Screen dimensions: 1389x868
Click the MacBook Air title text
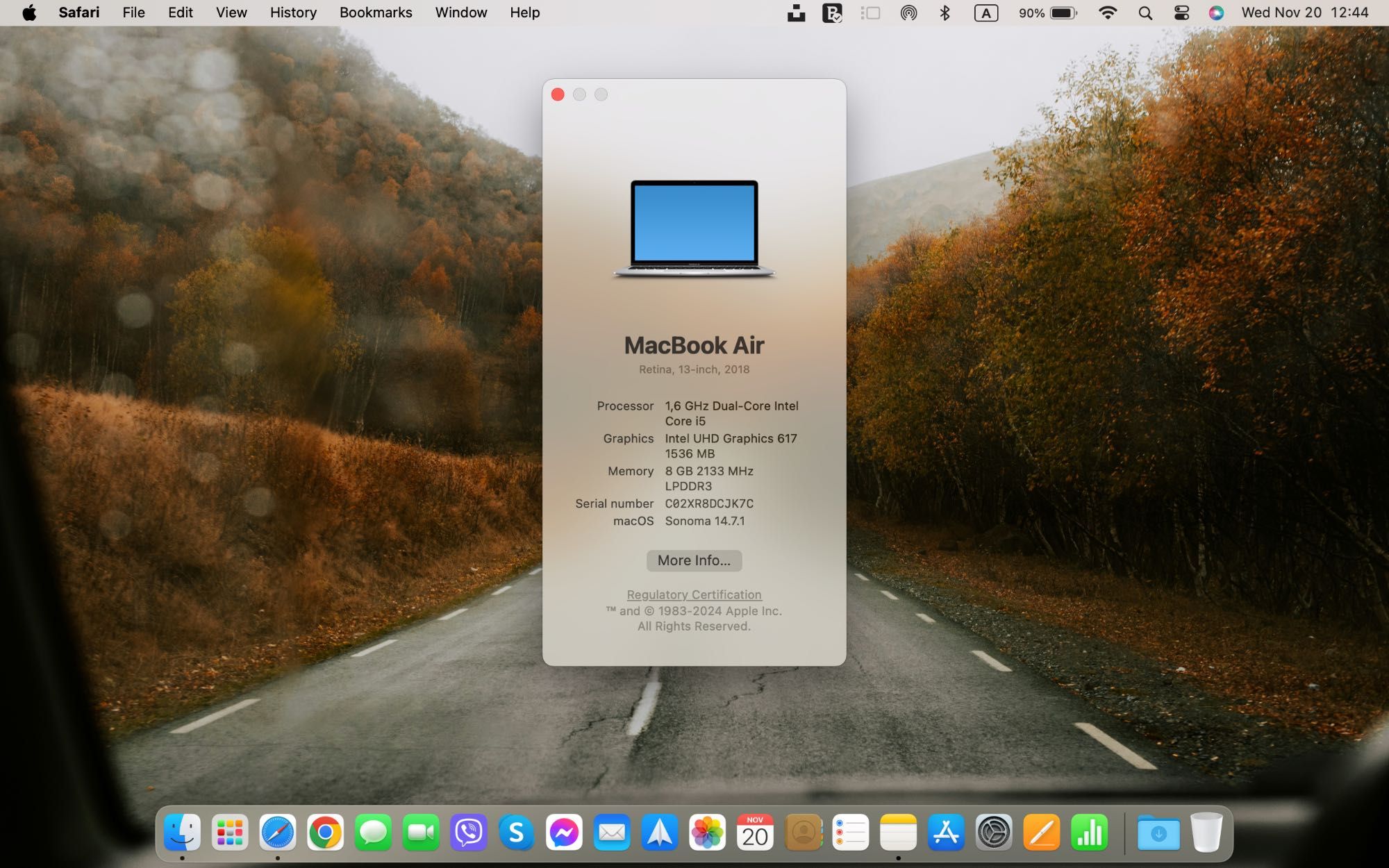694,345
